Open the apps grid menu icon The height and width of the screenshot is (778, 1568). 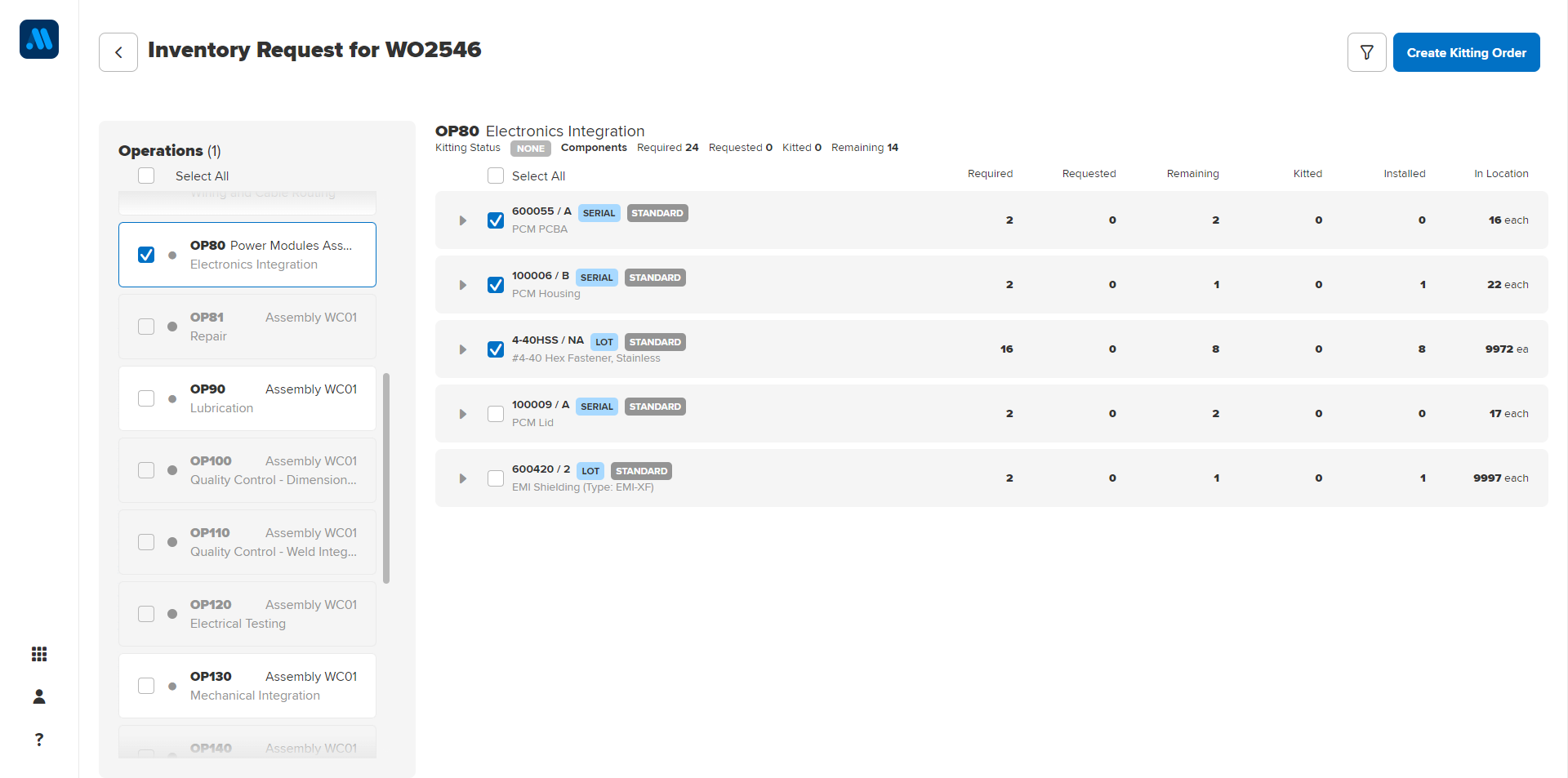(39, 654)
